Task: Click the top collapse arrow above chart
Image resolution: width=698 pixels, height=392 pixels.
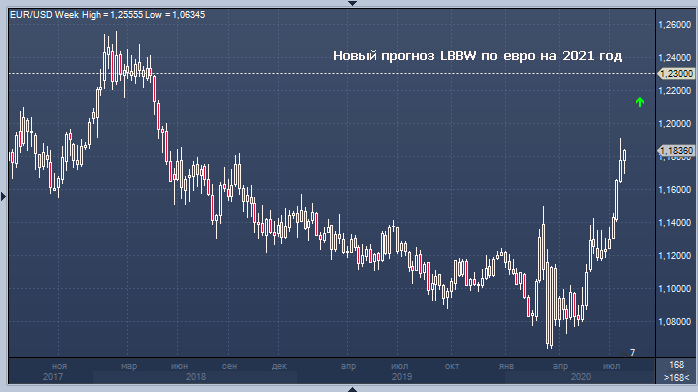Action: tap(352, 3)
